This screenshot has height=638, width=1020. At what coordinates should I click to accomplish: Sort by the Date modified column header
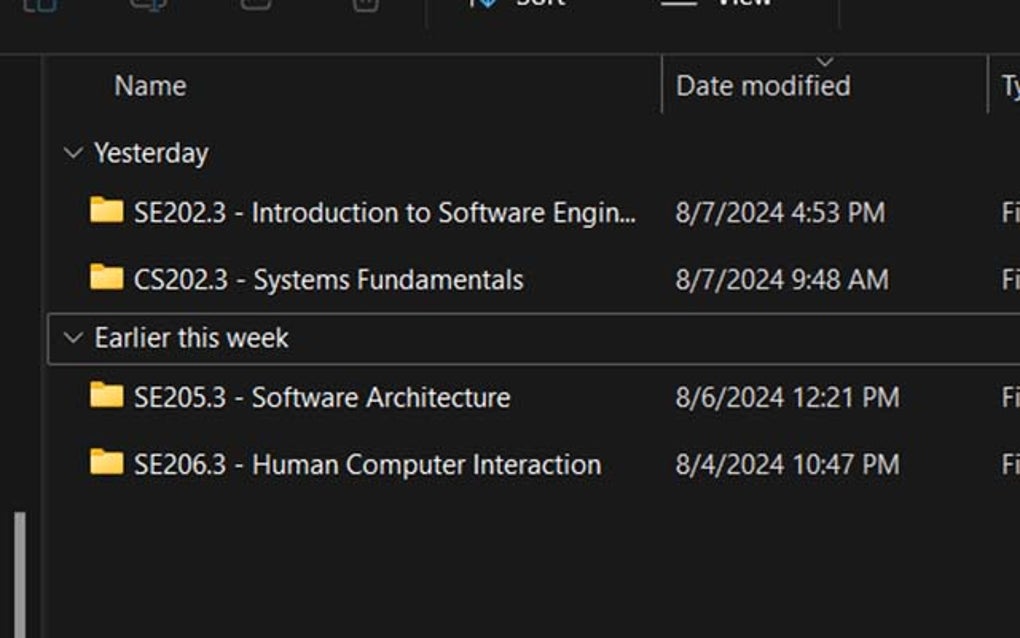(763, 86)
